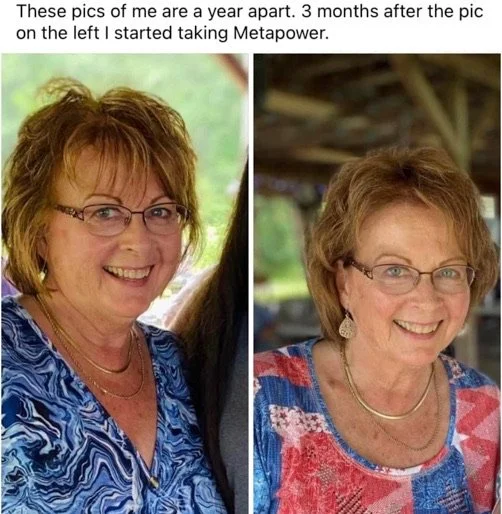
Task: Click the teardrop earring in right photo
Action: coord(347,325)
